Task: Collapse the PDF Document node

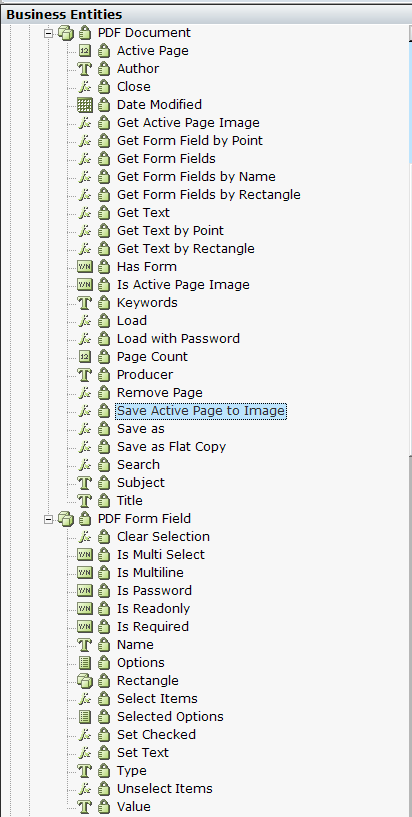Action: click(x=49, y=33)
